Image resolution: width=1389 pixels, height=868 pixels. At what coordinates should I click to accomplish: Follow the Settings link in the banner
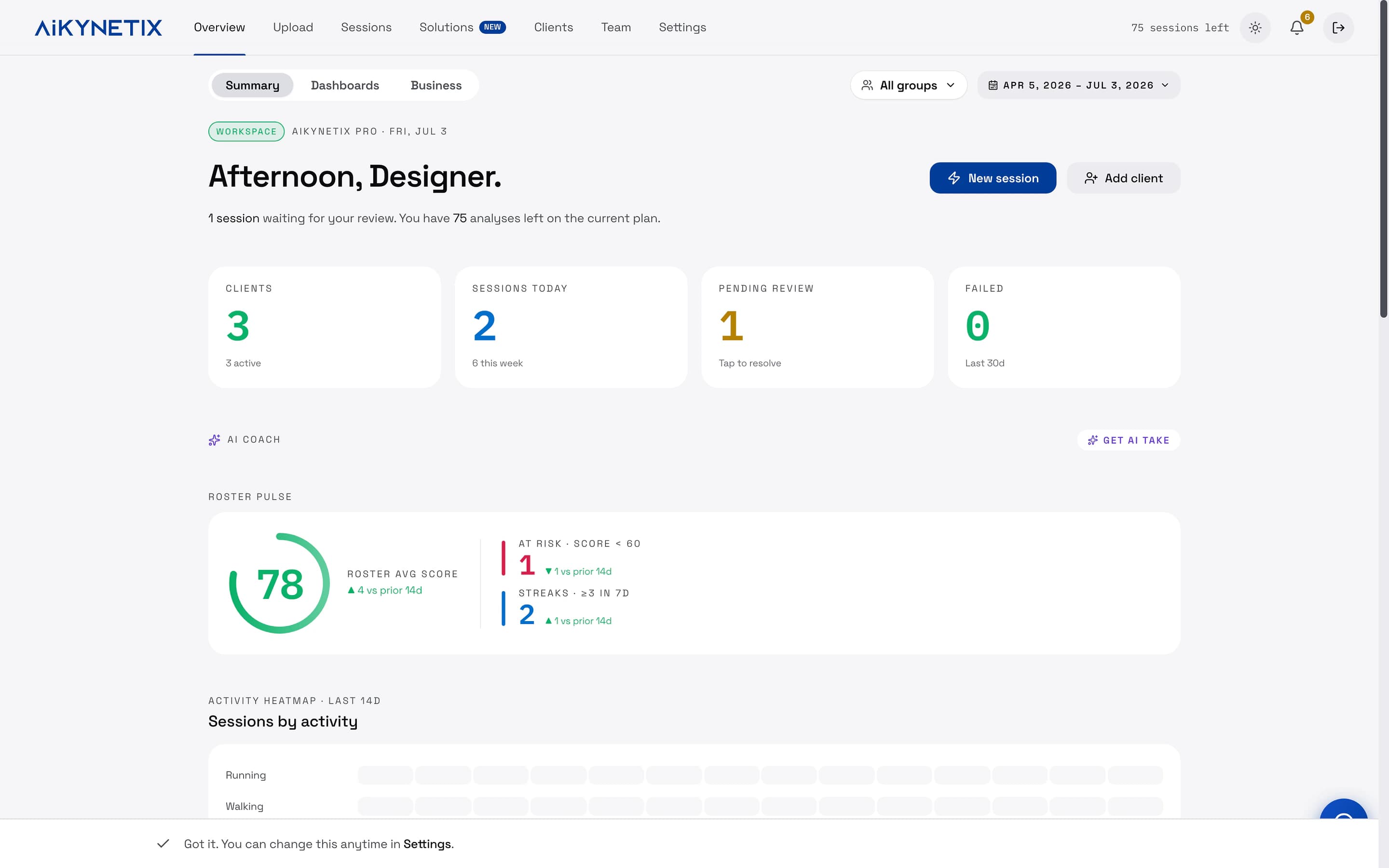[427, 844]
